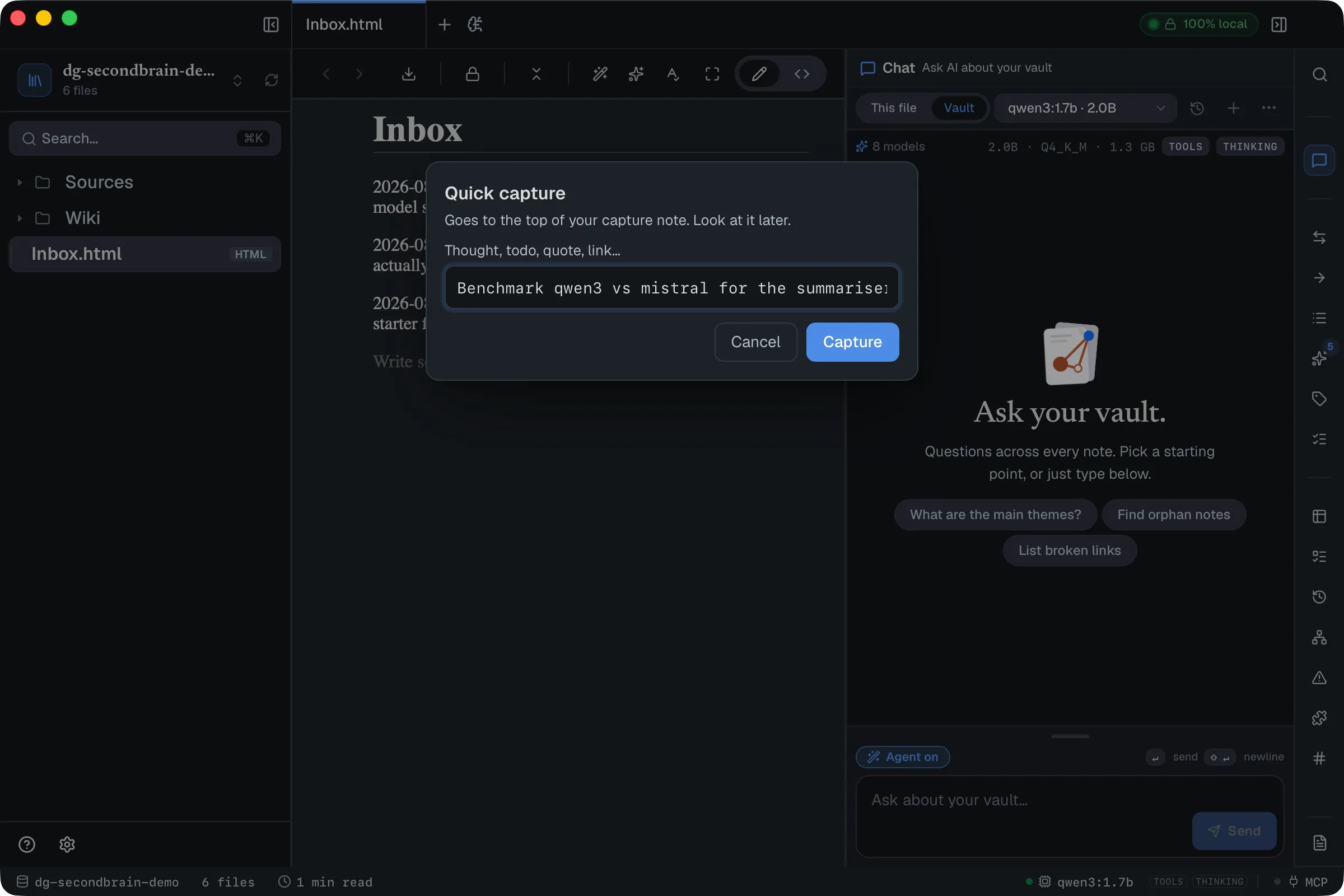The height and width of the screenshot is (896, 1344).
Task: Toggle the Agent on pill
Action: [x=902, y=757]
